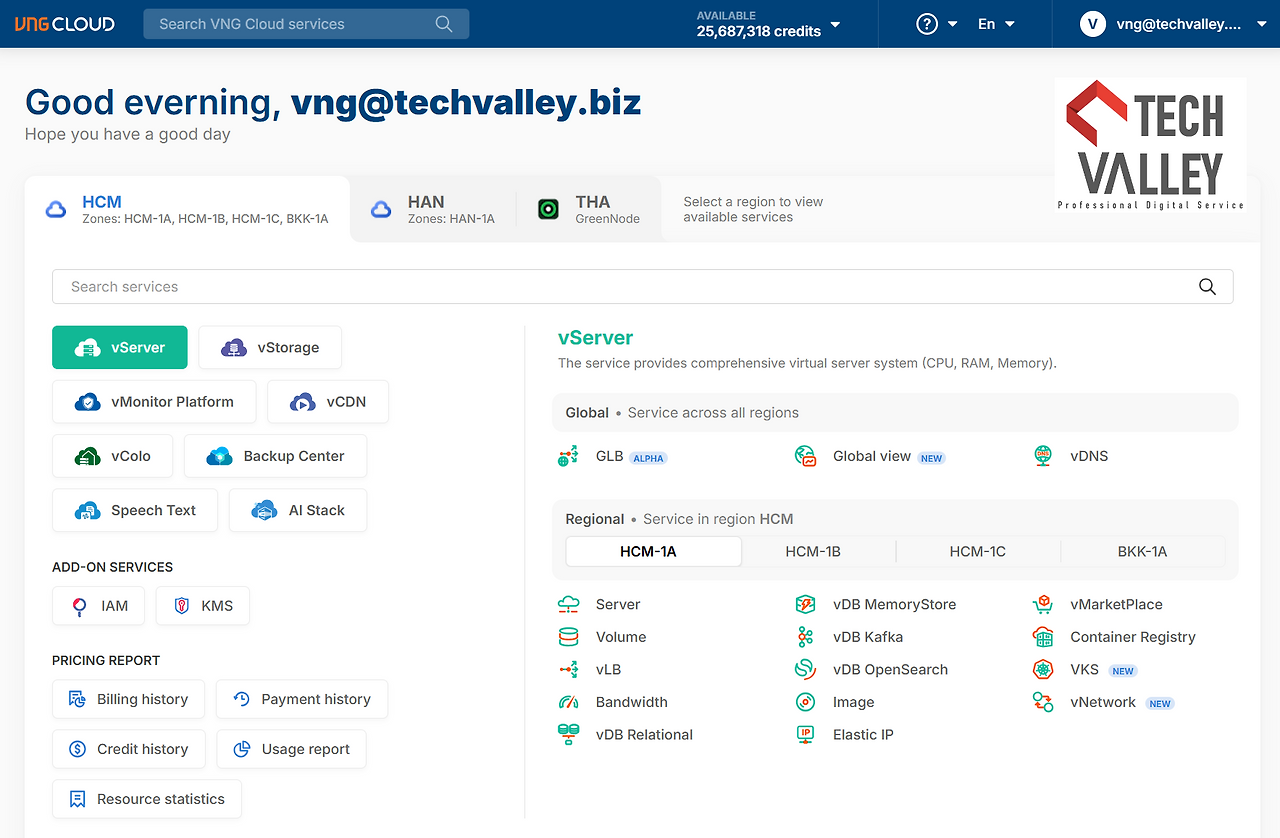Image resolution: width=1280 pixels, height=838 pixels.
Task: Click the Volume disk icon
Action: pyautogui.click(x=568, y=637)
